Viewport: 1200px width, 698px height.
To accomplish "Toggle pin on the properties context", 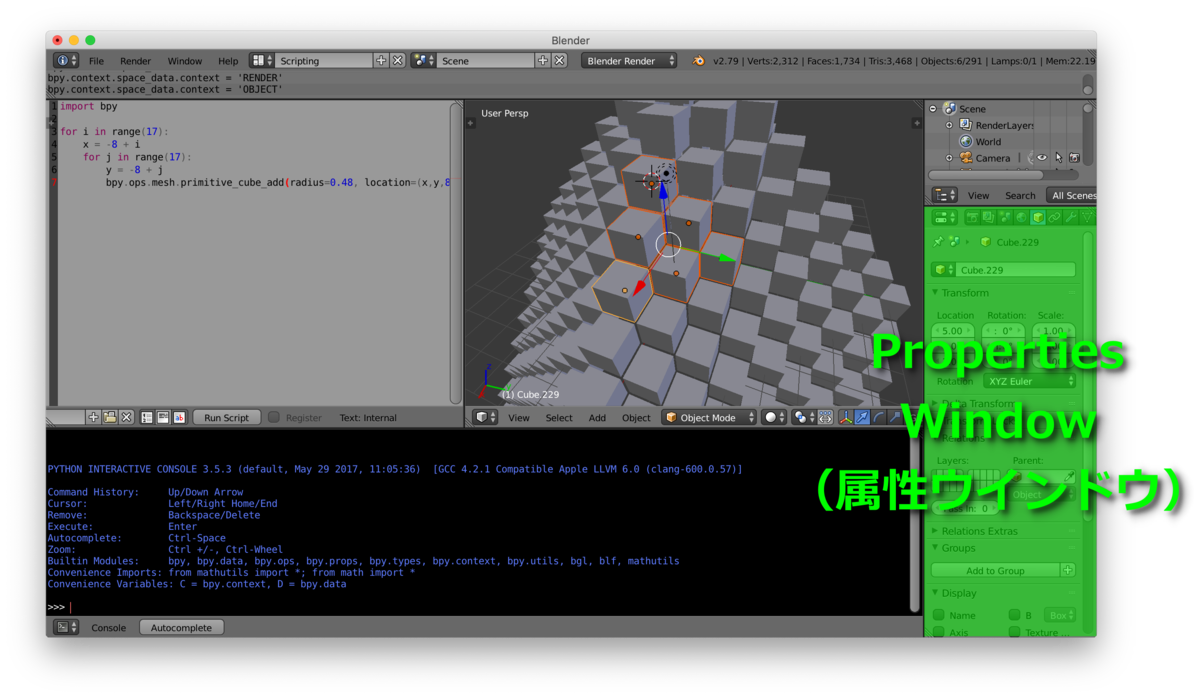I will click(x=938, y=242).
